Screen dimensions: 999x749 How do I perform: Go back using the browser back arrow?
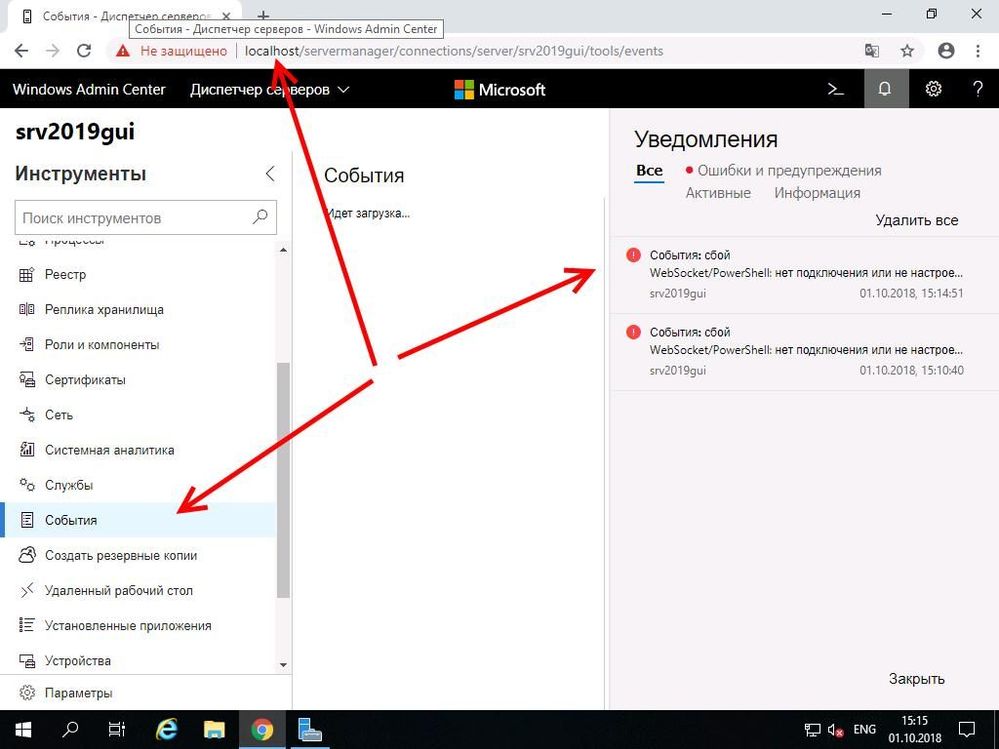tap(21, 51)
